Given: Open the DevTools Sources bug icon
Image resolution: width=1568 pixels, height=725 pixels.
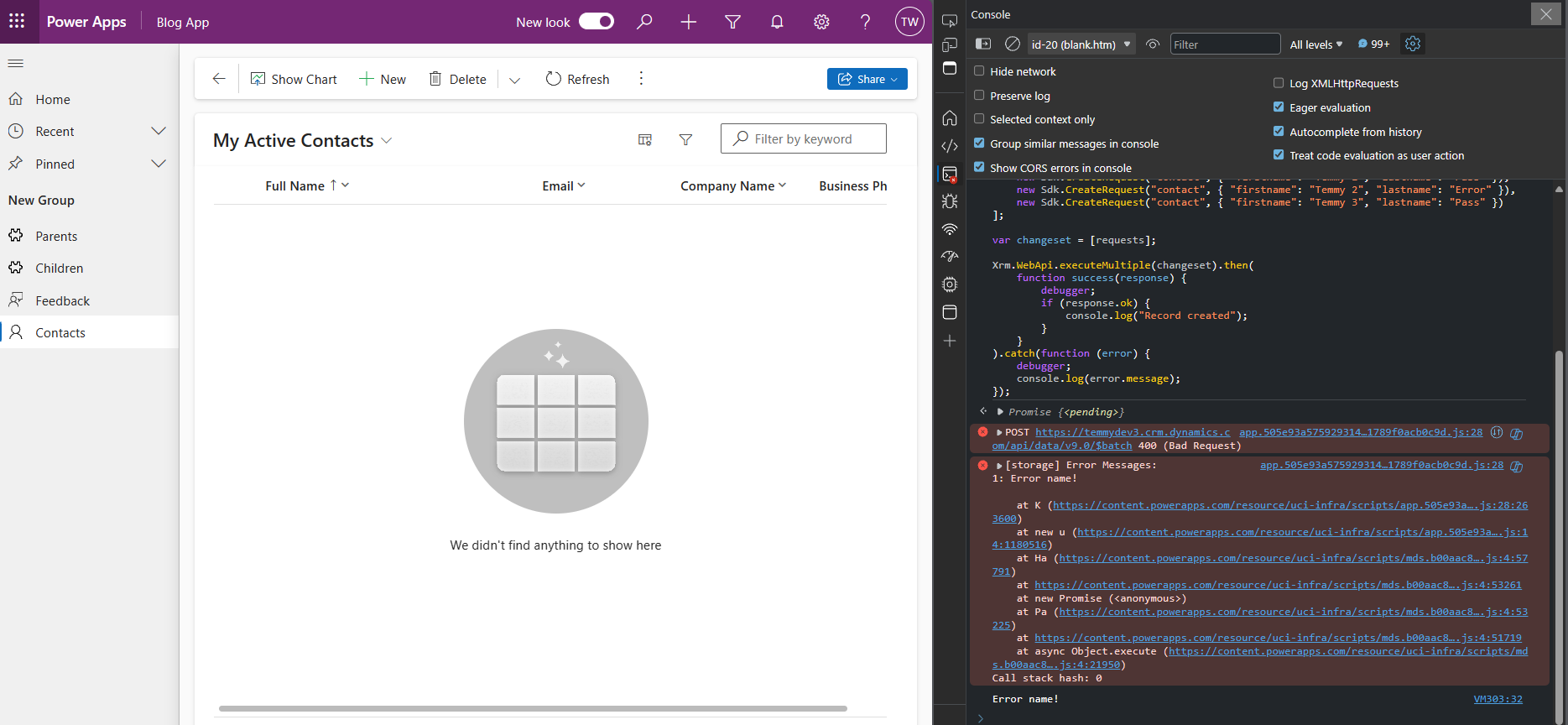Looking at the screenshot, I should point(950,201).
